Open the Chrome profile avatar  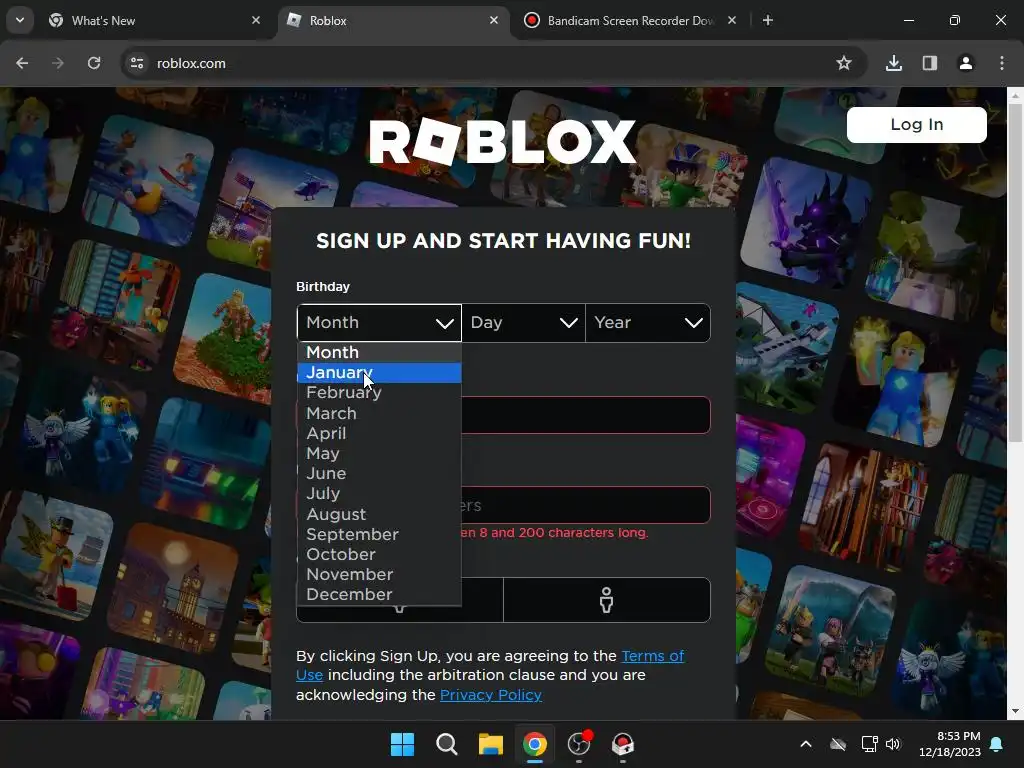pos(966,63)
